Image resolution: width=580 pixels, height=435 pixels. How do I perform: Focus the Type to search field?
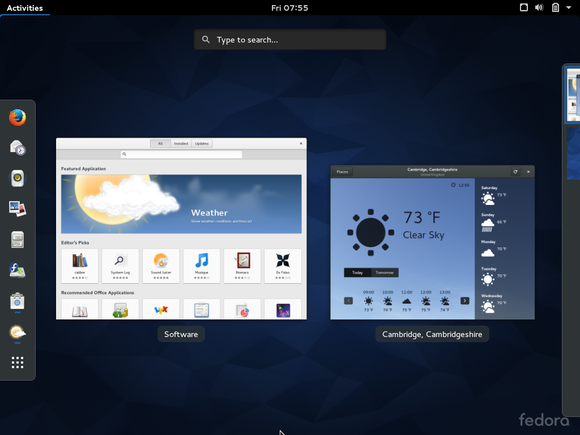[290, 40]
